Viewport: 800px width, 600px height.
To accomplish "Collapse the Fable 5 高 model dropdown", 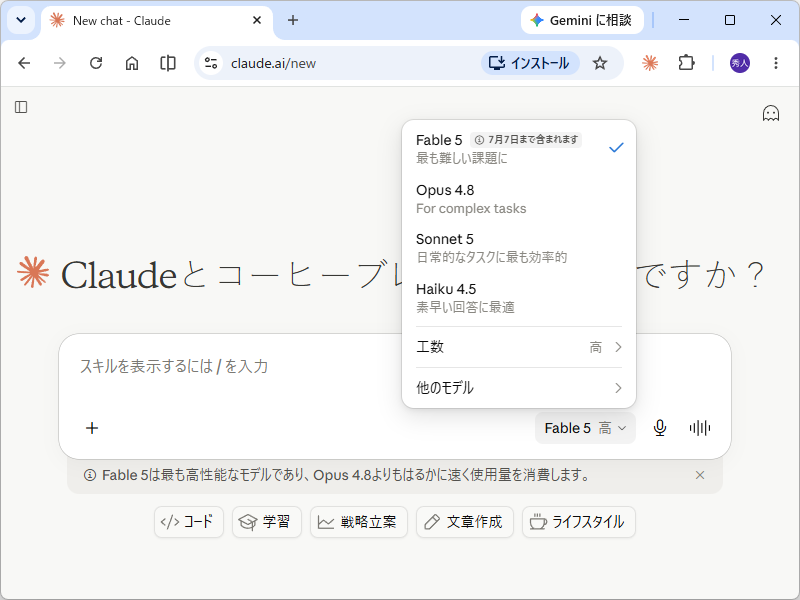I will tap(585, 428).
